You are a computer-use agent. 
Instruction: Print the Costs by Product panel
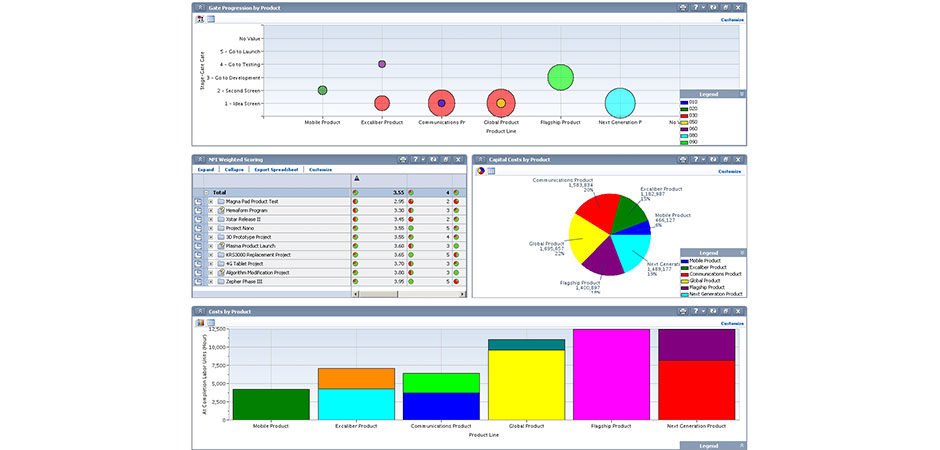point(682,311)
